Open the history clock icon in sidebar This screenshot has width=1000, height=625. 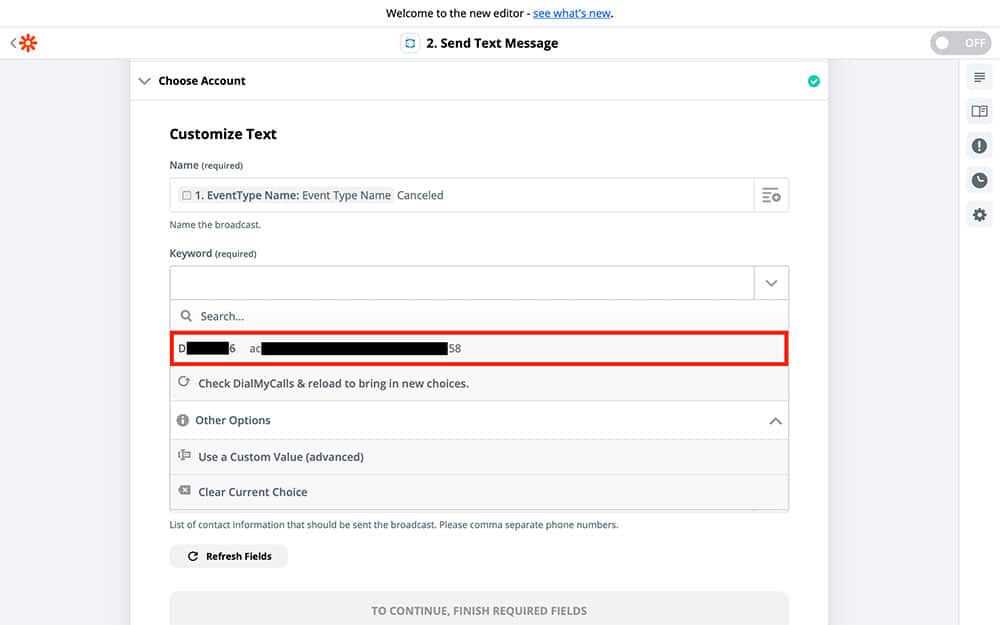[x=979, y=180]
